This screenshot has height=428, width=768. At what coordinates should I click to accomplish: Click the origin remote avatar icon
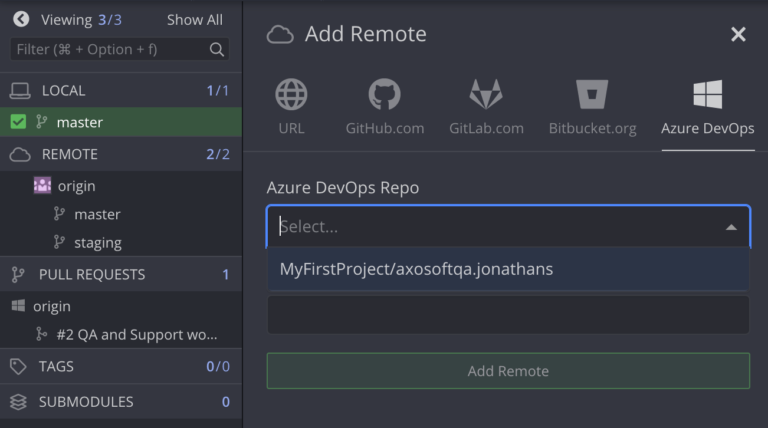coord(42,186)
